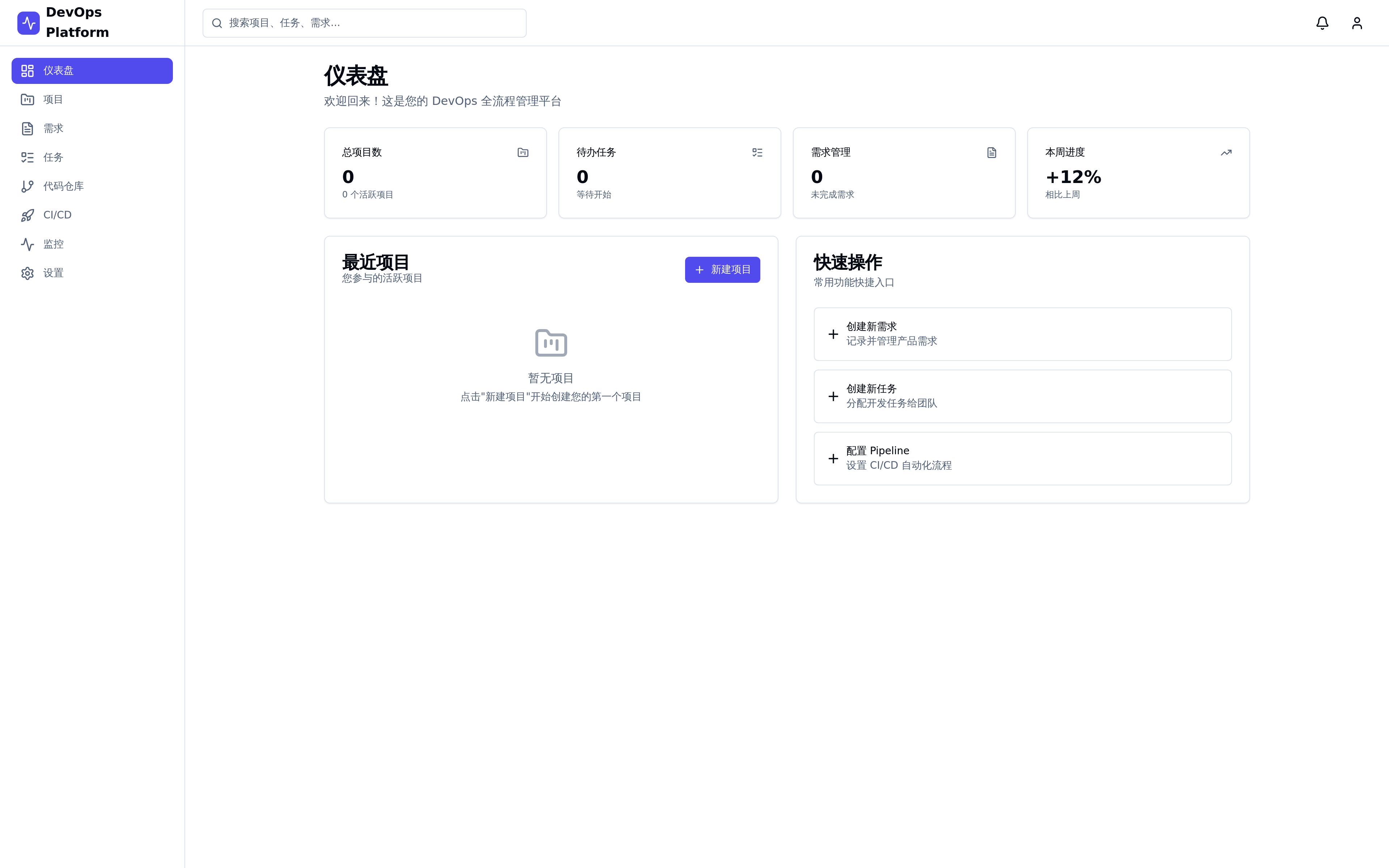This screenshot has height=868, width=1389.
Task: Click the document icon on 需求管理 card
Action: (991, 152)
